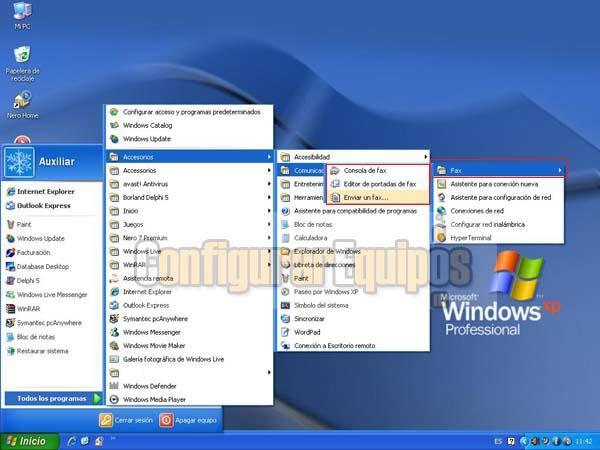Launch Internet Explorer from pinned Start list

pyautogui.click(x=41, y=192)
